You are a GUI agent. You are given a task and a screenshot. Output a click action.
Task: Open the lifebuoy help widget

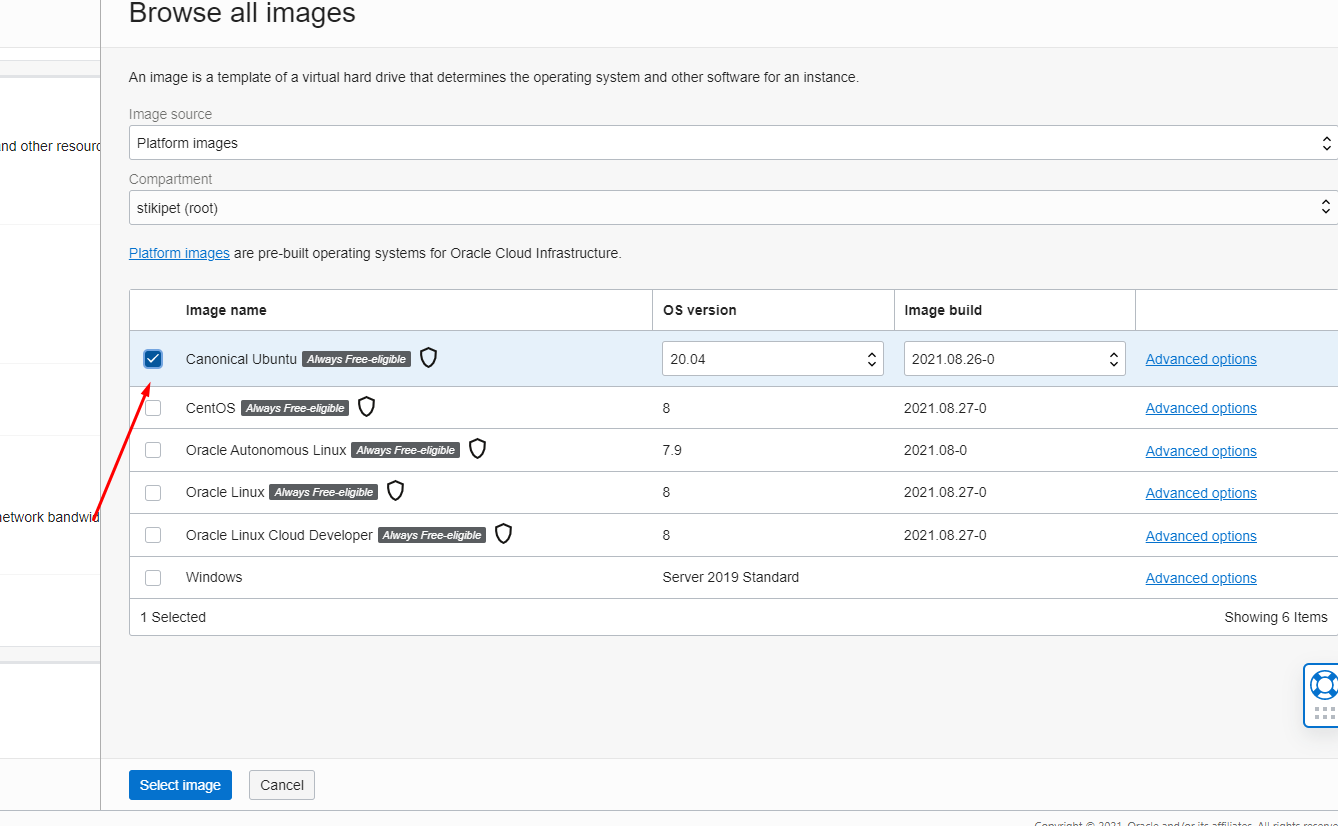click(1323, 685)
